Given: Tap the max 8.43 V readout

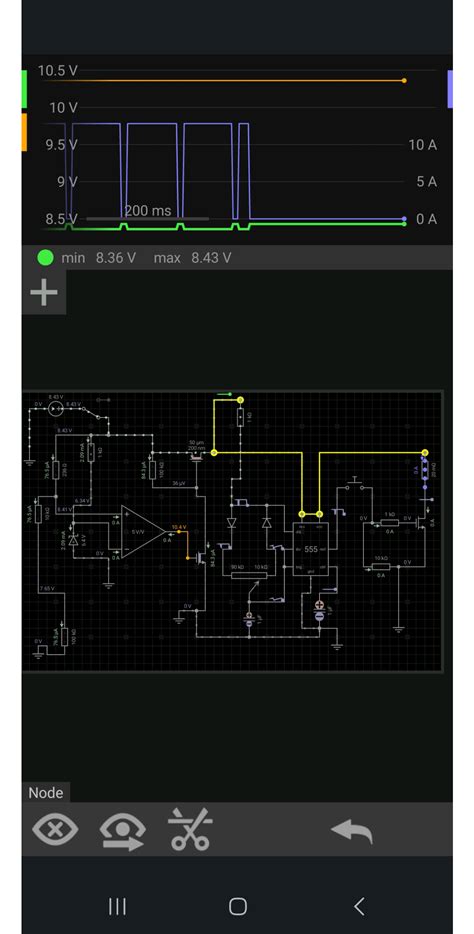Looking at the screenshot, I should [x=192, y=258].
